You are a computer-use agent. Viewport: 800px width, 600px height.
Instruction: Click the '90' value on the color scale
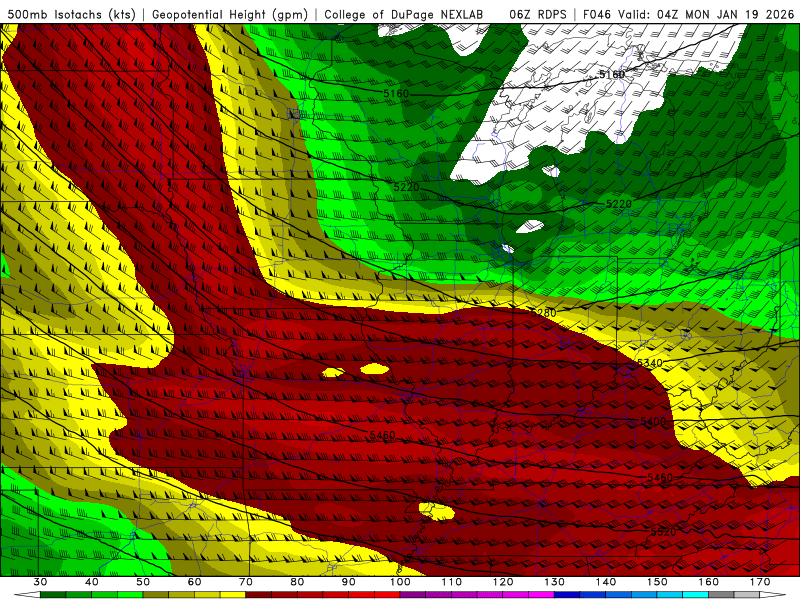point(349,582)
